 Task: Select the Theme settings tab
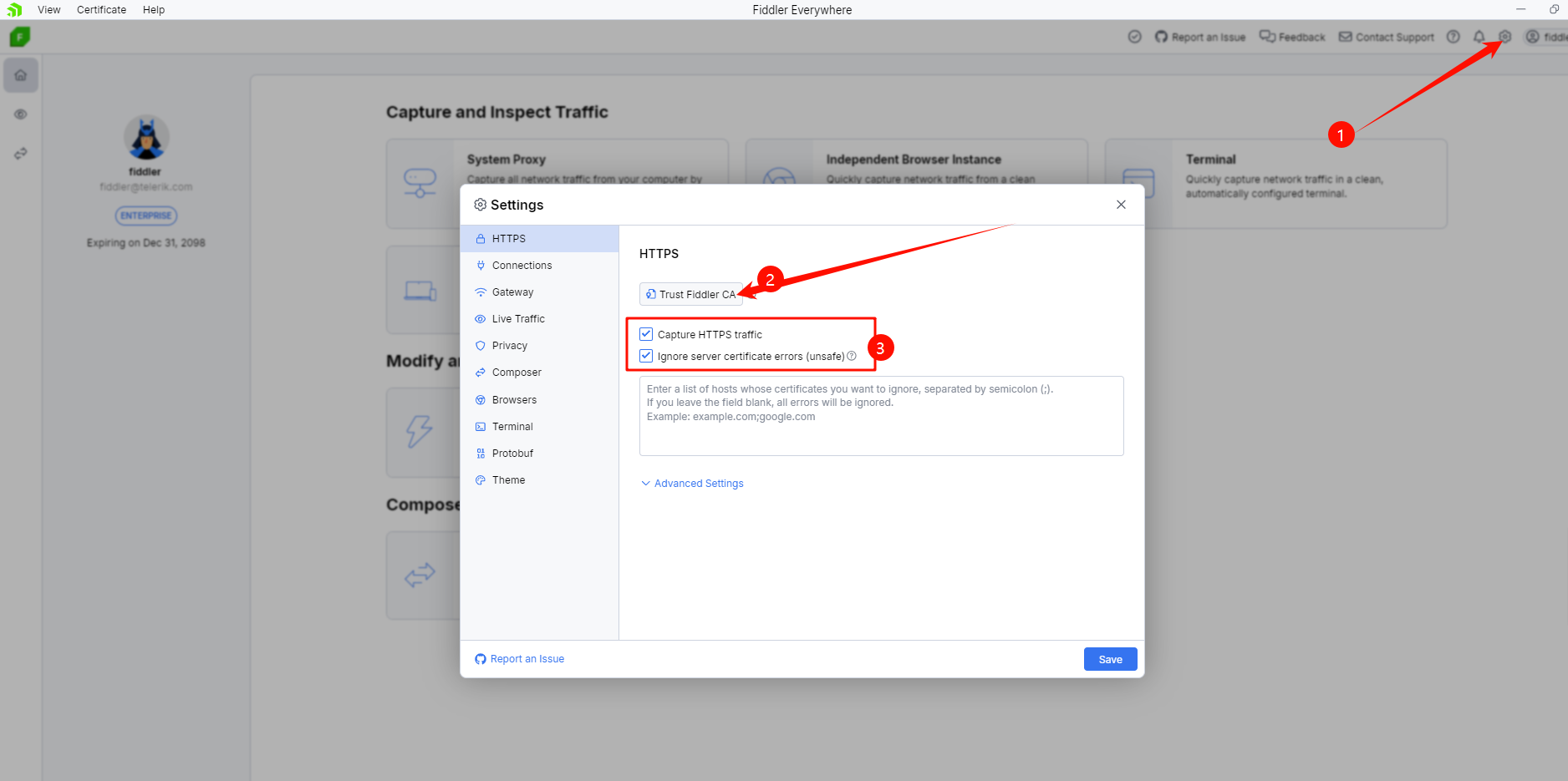click(x=539, y=480)
